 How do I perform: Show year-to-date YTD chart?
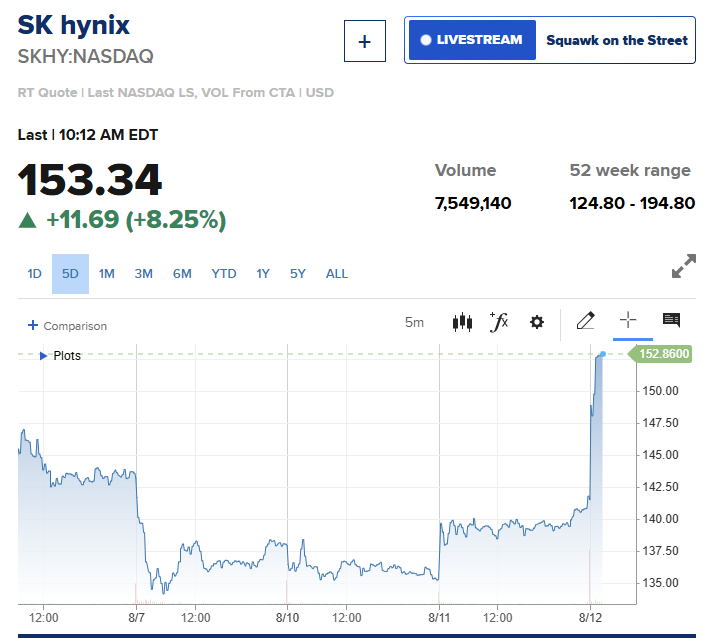tap(223, 274)
